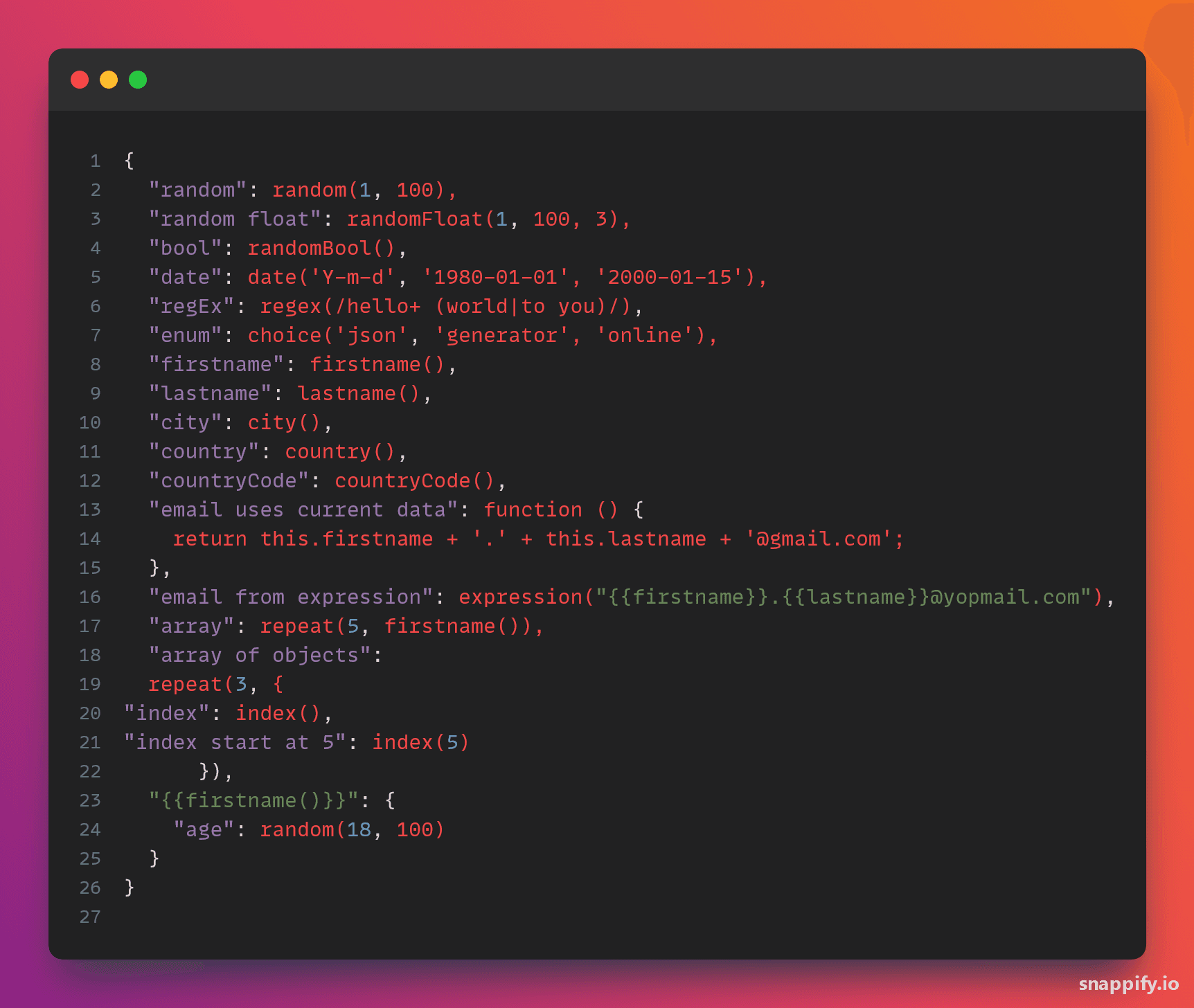Click the red traffic light dot
The height and width of the screenshot is (1008, 1194).
click(80, 79)
